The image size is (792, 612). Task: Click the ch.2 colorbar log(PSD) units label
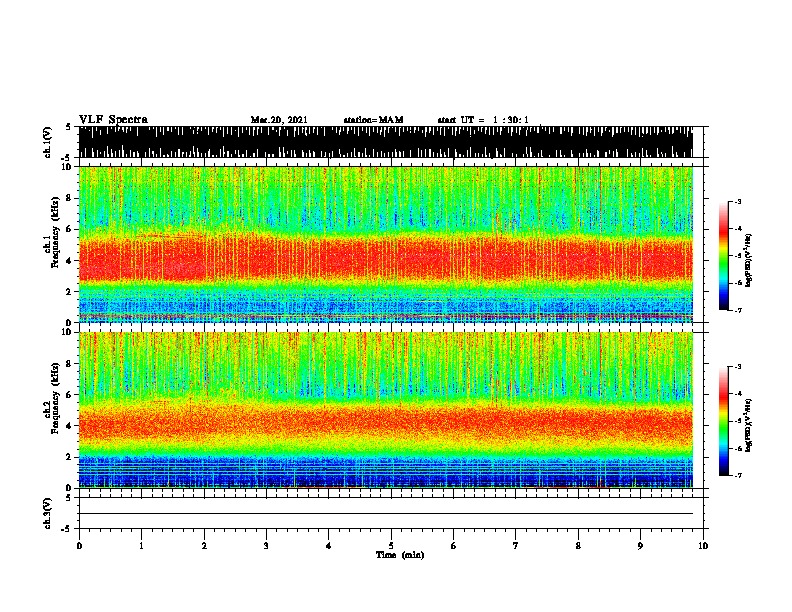point(749,425)
